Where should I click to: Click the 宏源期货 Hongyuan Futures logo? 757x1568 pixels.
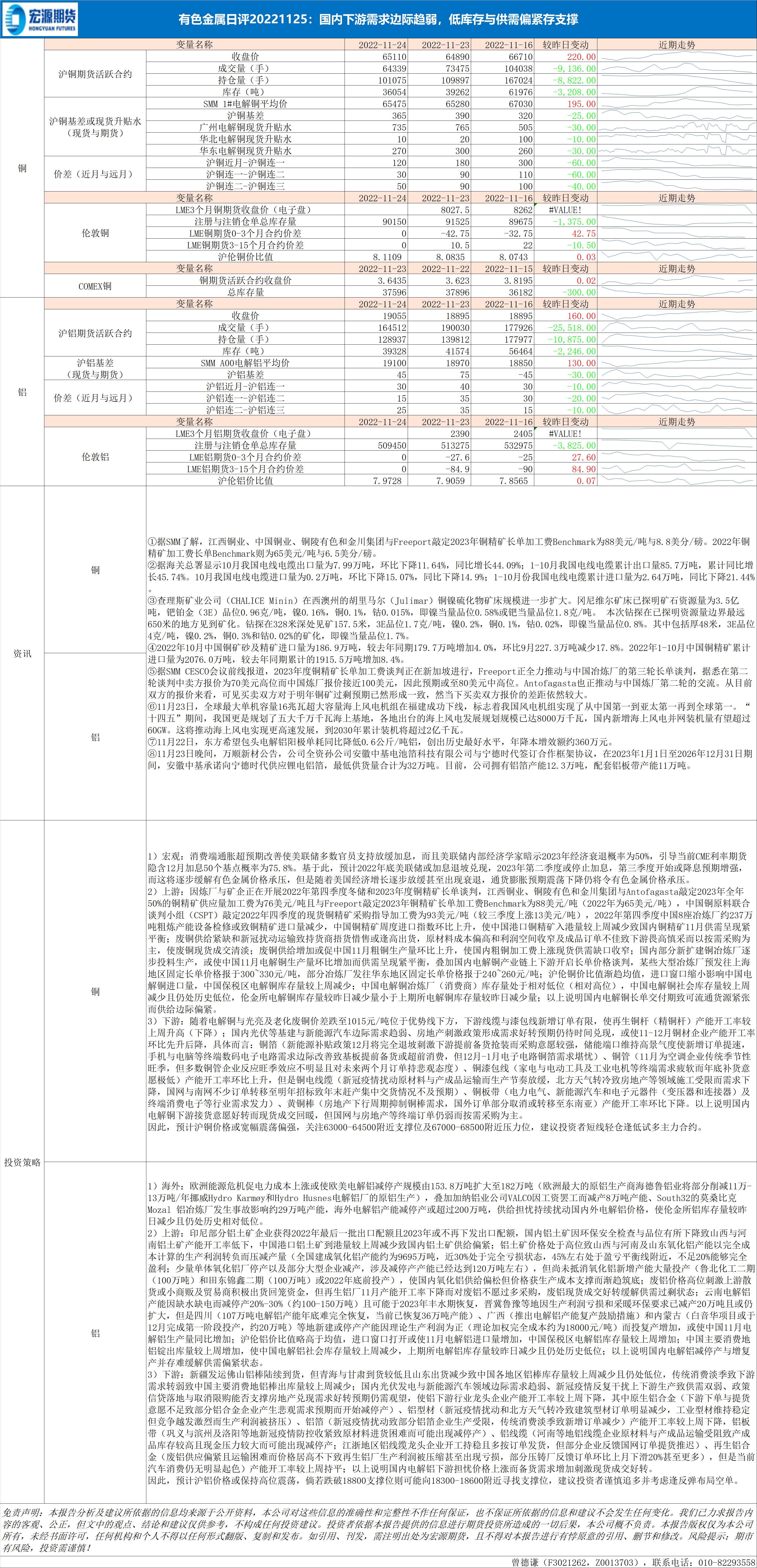40,20
